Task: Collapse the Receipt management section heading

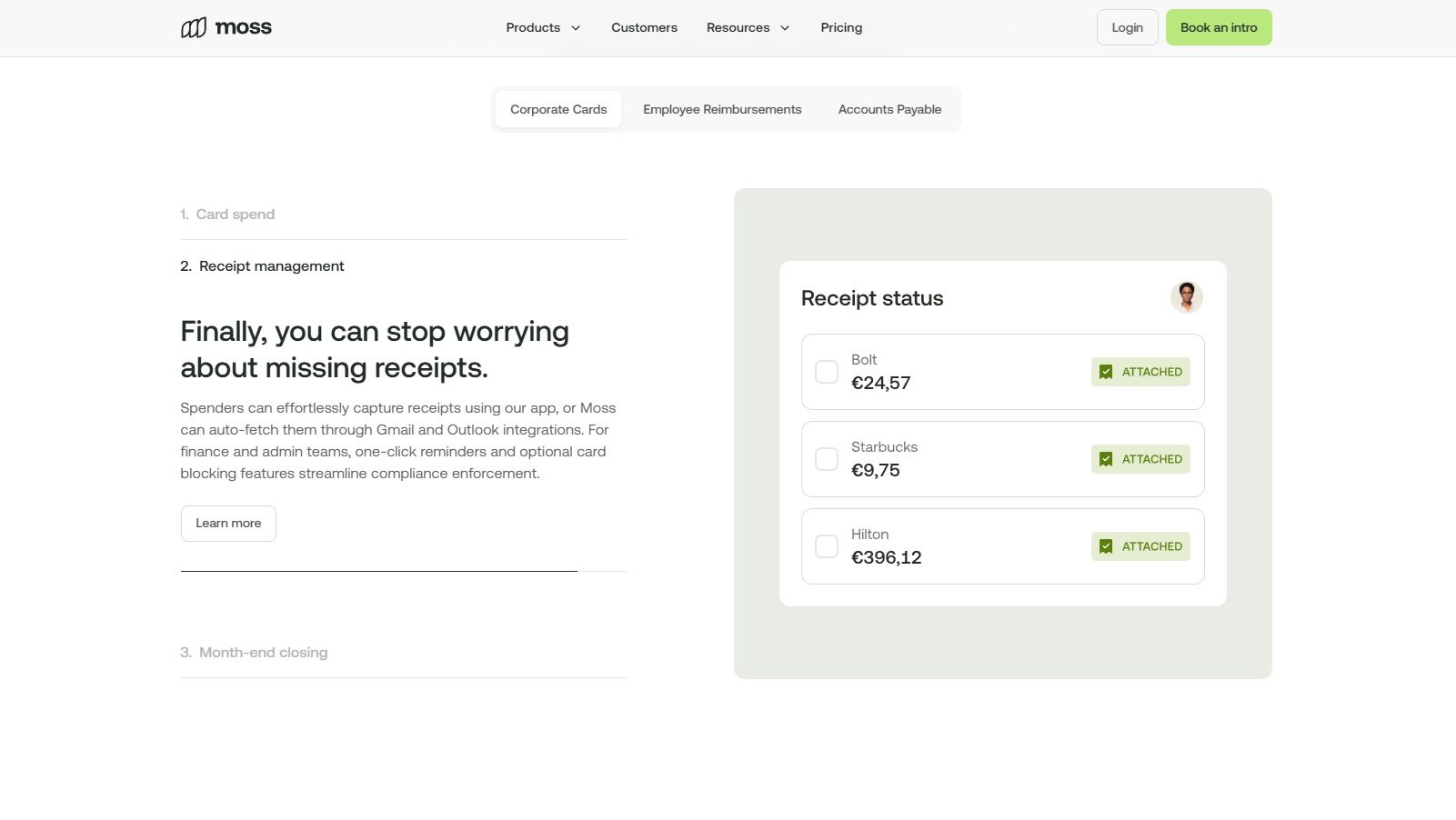Action: (x=262, y=266)
